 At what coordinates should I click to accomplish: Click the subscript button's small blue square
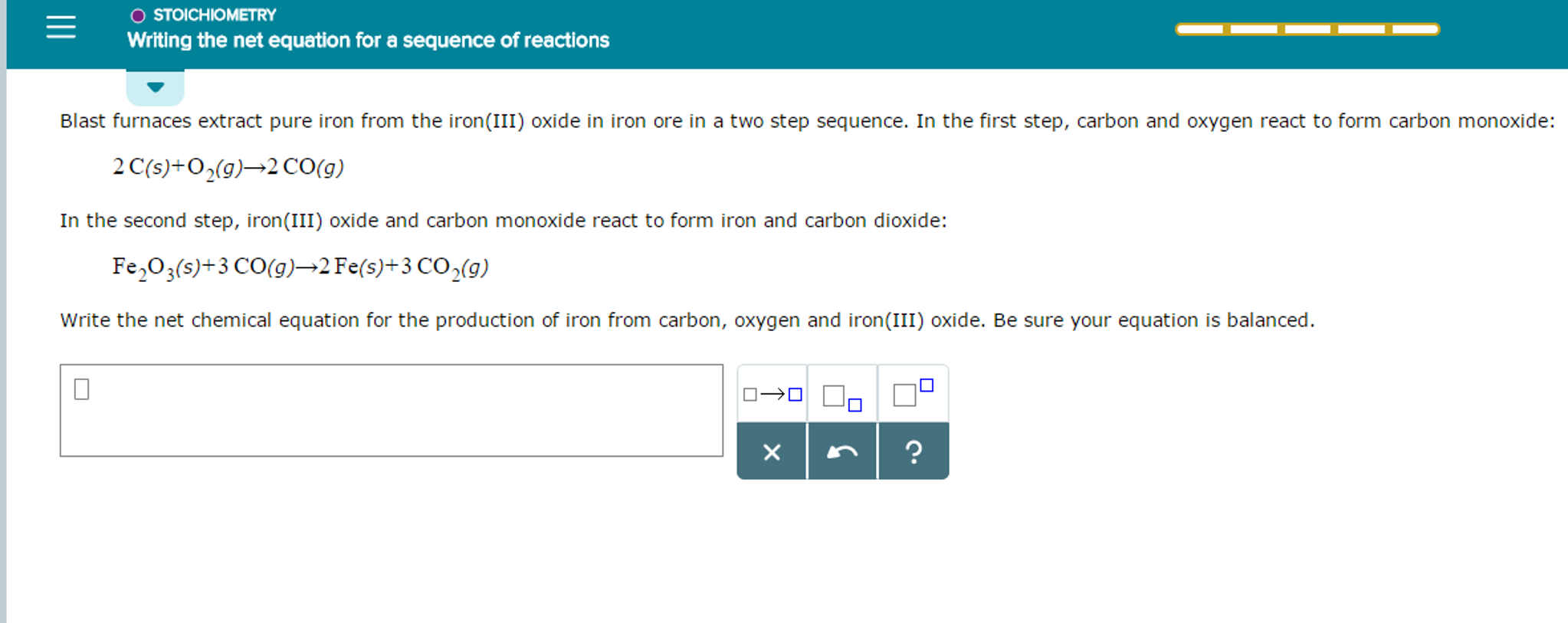854,404
